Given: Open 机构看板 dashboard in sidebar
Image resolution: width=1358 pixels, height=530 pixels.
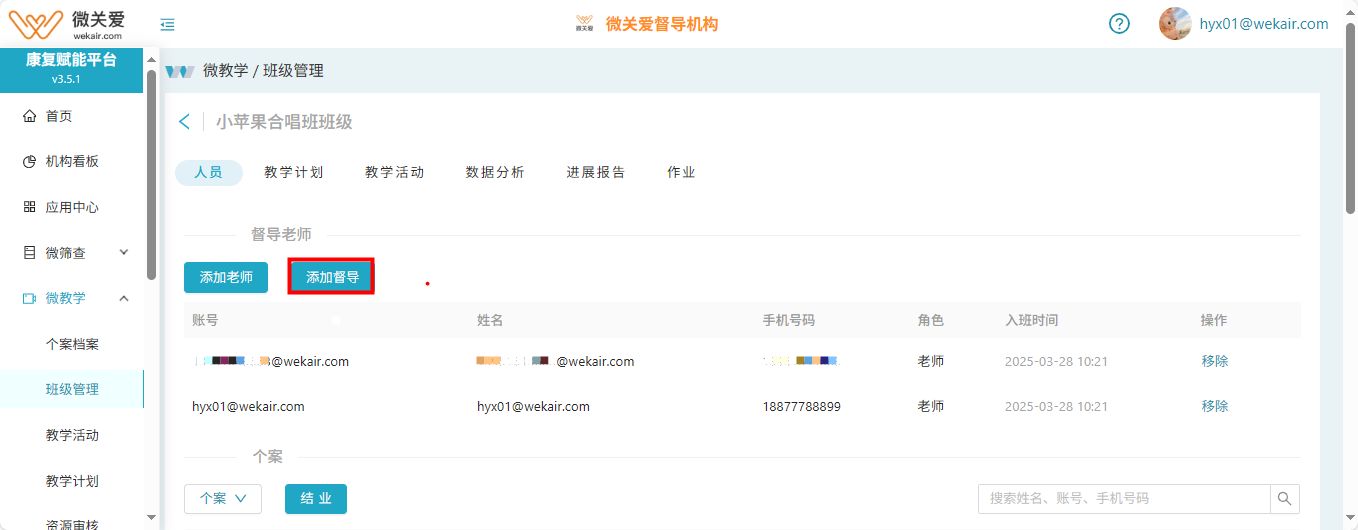Looking at the screenshot, I should tap(72, 162).
